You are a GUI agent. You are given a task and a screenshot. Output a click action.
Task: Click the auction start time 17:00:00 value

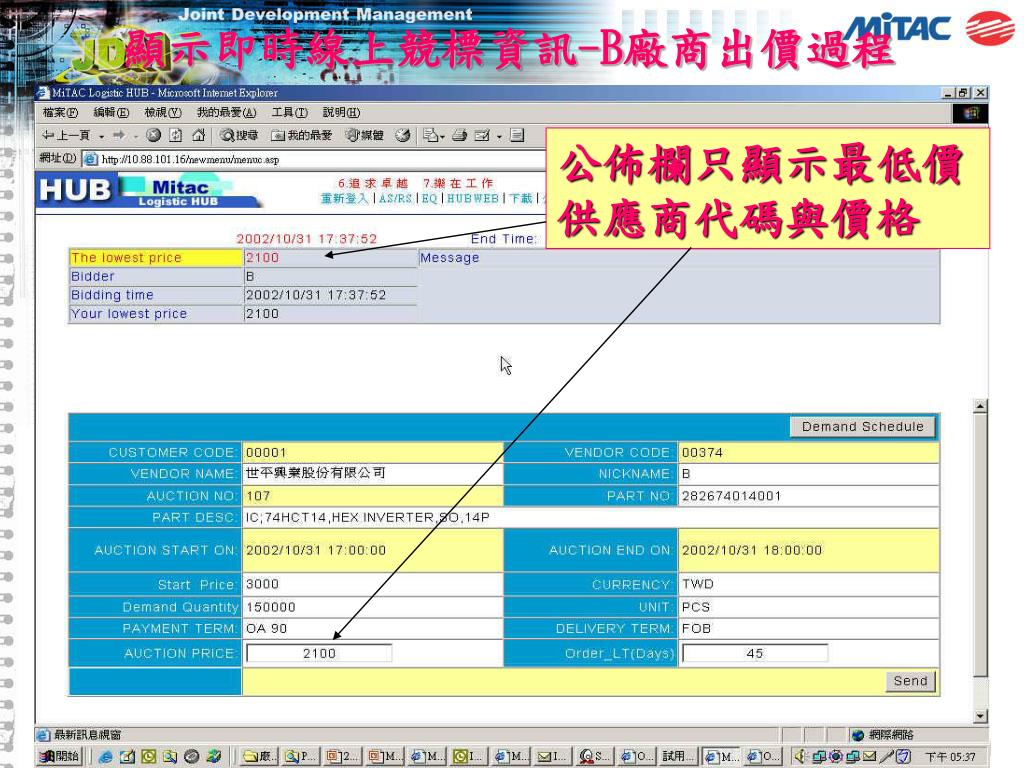click(316, 550)
